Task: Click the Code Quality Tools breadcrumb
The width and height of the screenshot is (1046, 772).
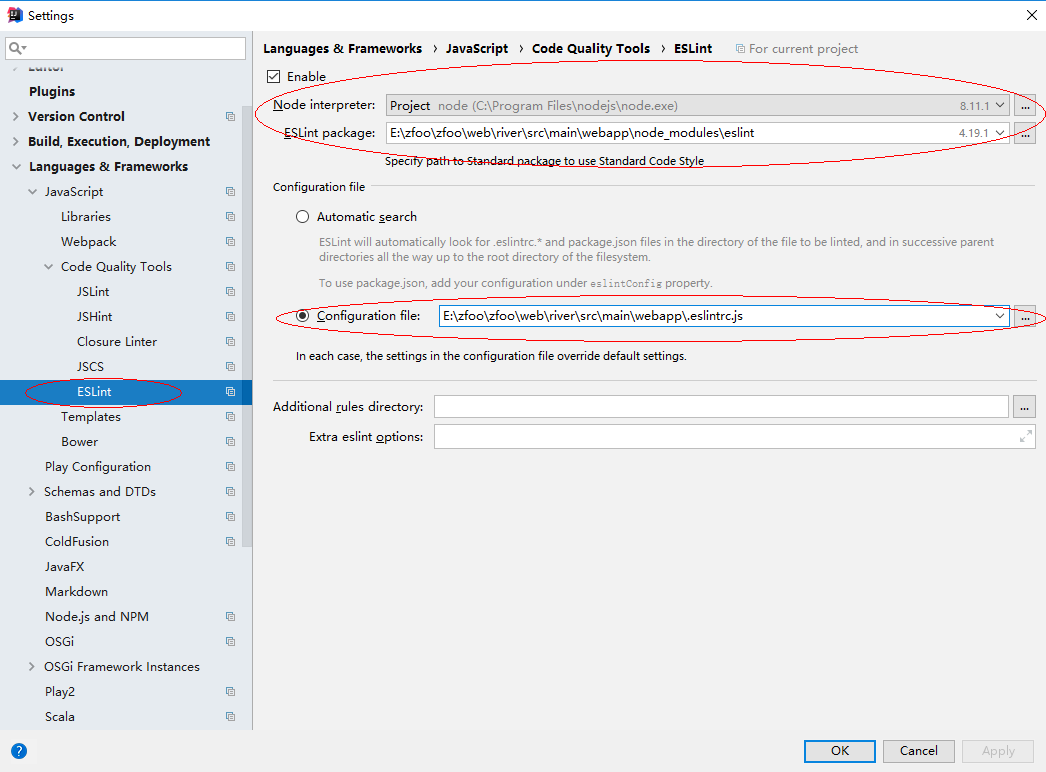Action: click(590, 49)
